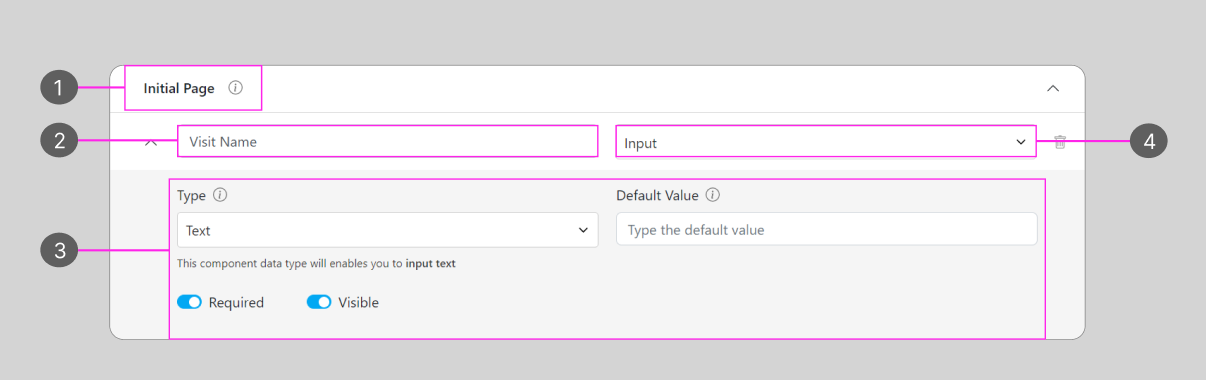Viewport: 1206px width, 380px height.
Task: Click the Visit Name input field
Action: coord(388,142)
